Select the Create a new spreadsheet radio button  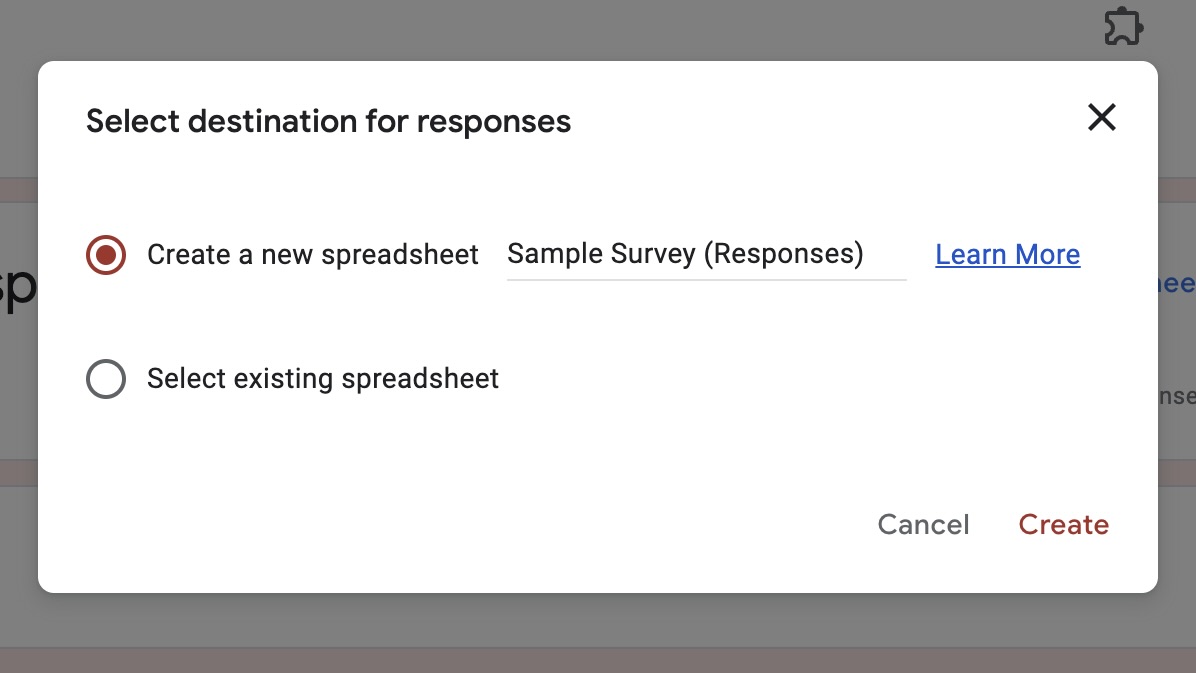(x=106, y=255)
